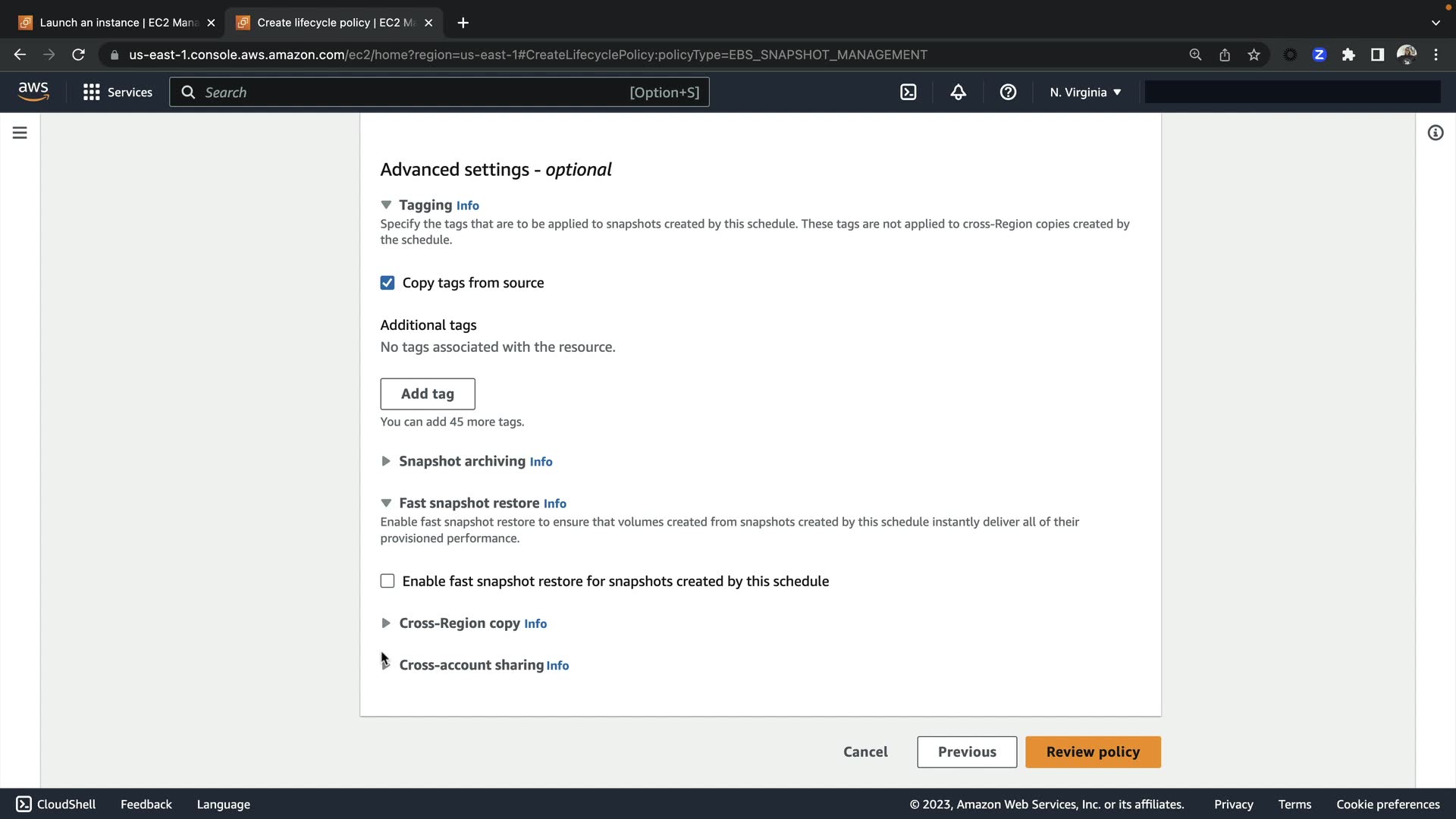Open AWS CloudShell icon in top navigation
Viewport: 1456px width, 819px height.
click(x=908, y=92)
